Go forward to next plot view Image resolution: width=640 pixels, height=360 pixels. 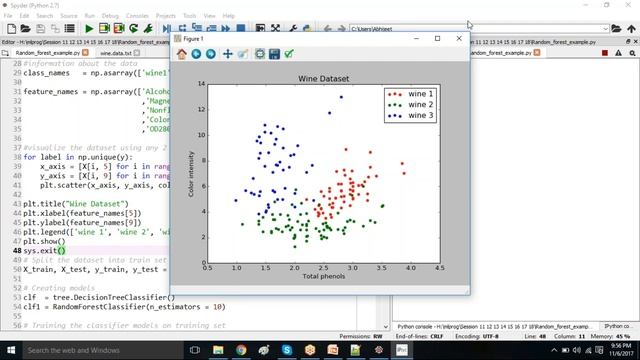pos(211,54)
